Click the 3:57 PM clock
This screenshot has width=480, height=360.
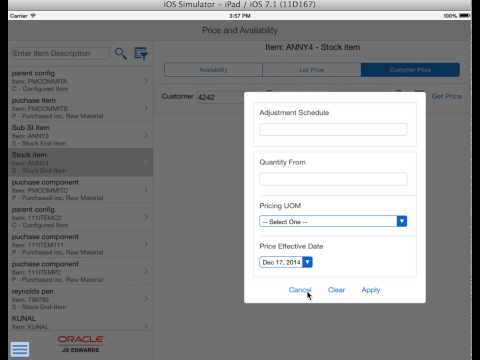(240, 16)
